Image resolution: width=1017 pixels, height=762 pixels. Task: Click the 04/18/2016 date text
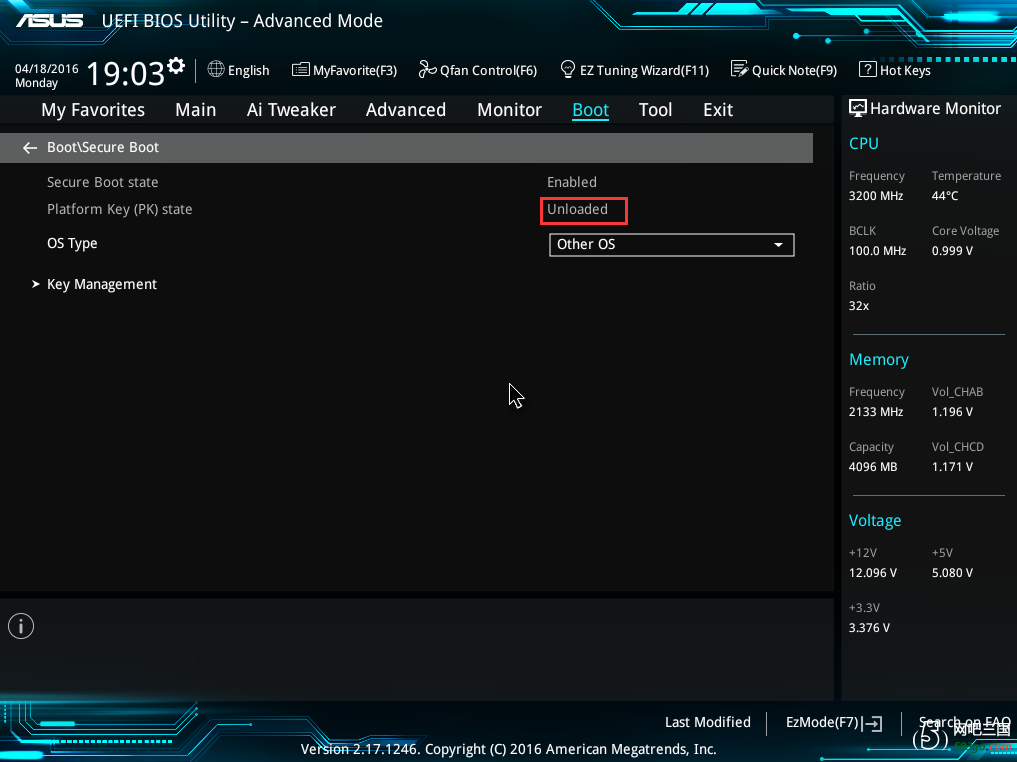47,69
